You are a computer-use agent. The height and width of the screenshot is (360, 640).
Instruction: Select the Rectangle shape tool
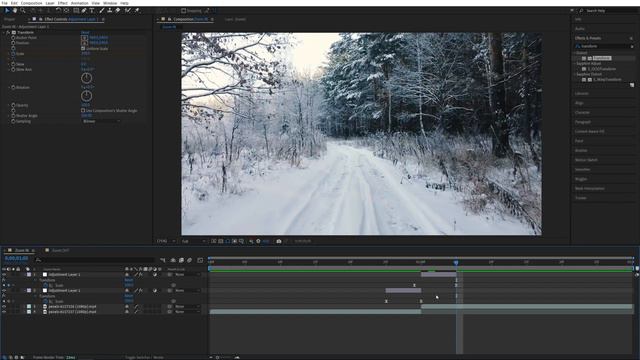pyautogui.click(x=76, y=10)
